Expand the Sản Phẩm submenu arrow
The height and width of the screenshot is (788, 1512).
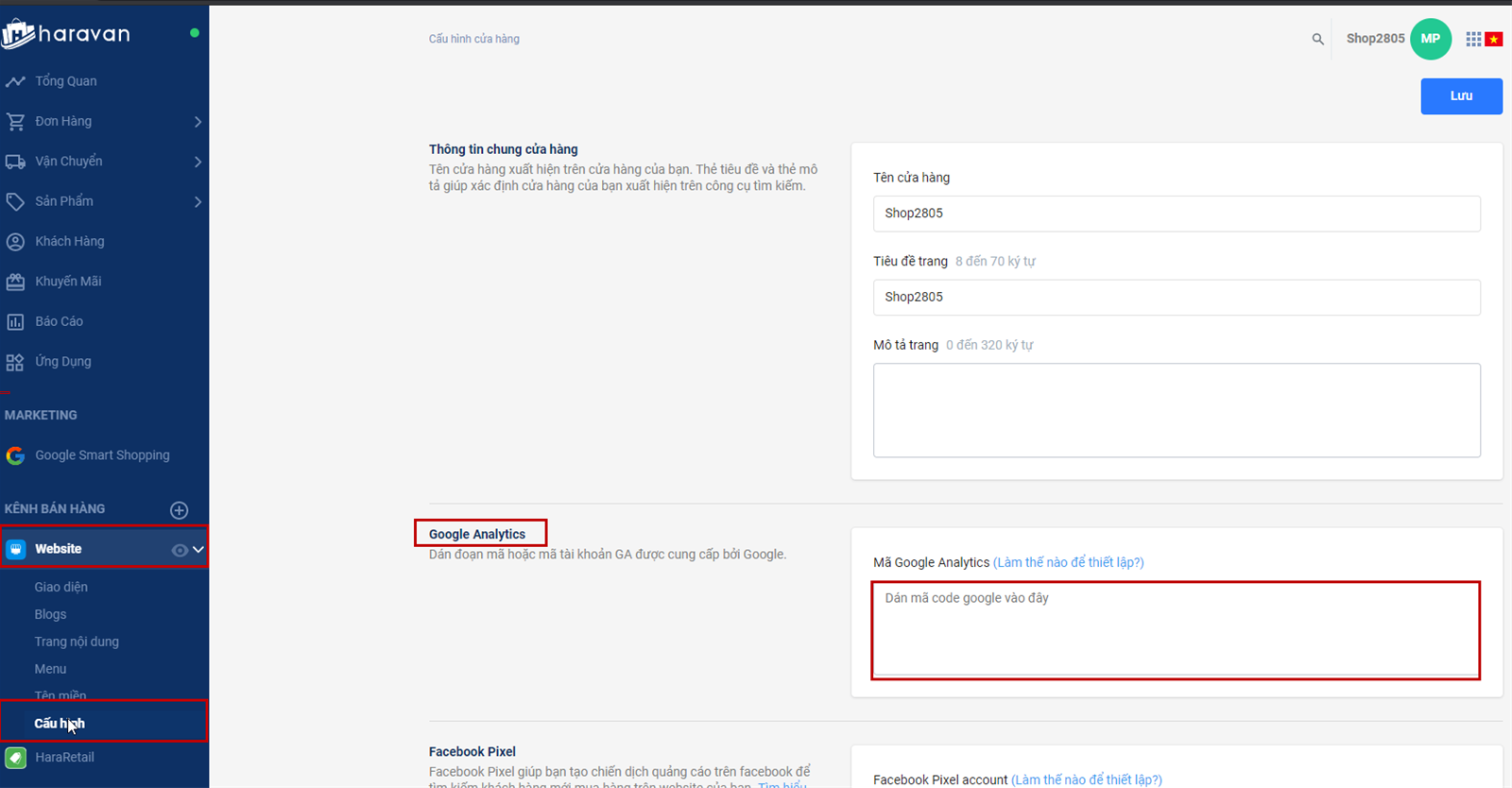[198, 201]
